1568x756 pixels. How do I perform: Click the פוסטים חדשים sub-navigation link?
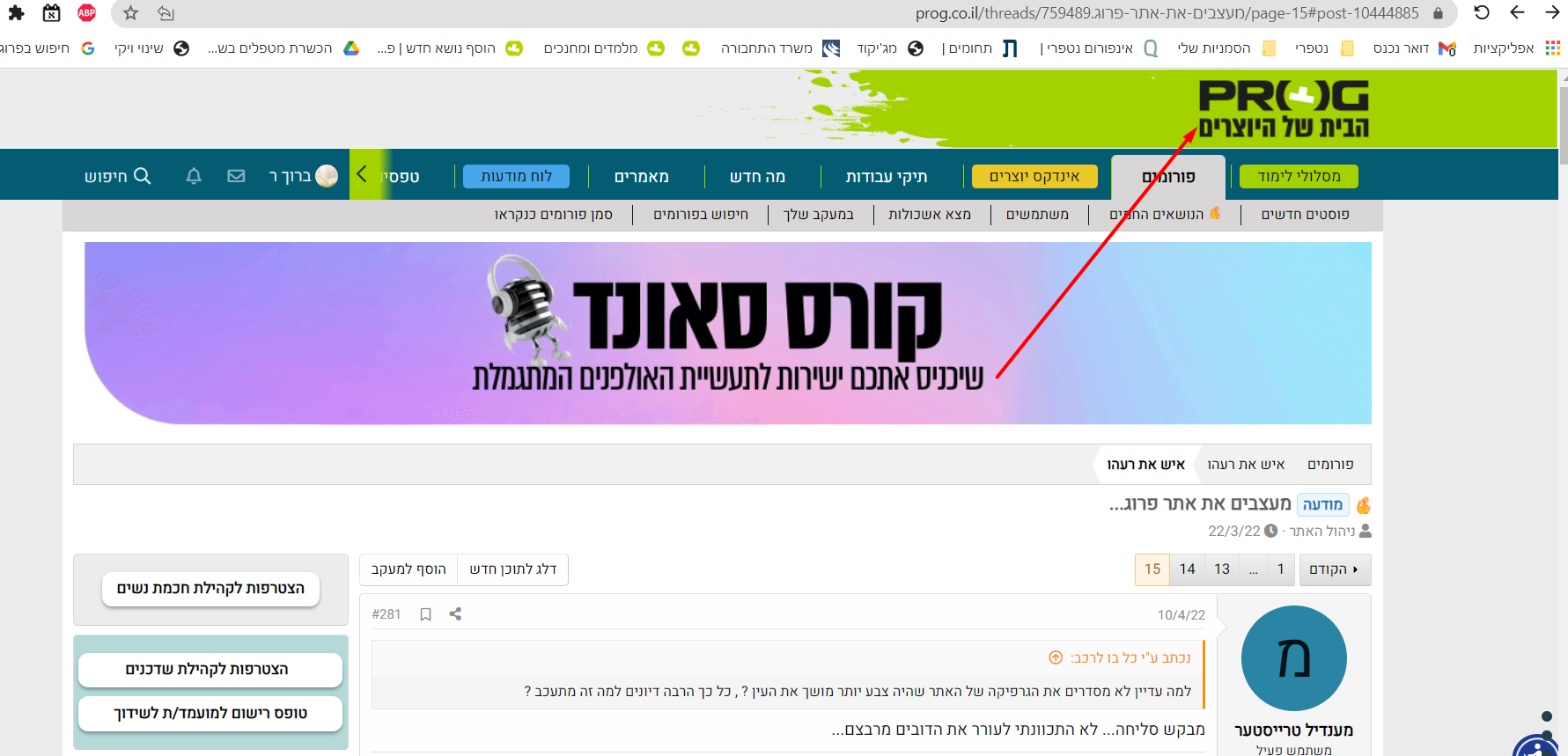tap(1305, 214)
